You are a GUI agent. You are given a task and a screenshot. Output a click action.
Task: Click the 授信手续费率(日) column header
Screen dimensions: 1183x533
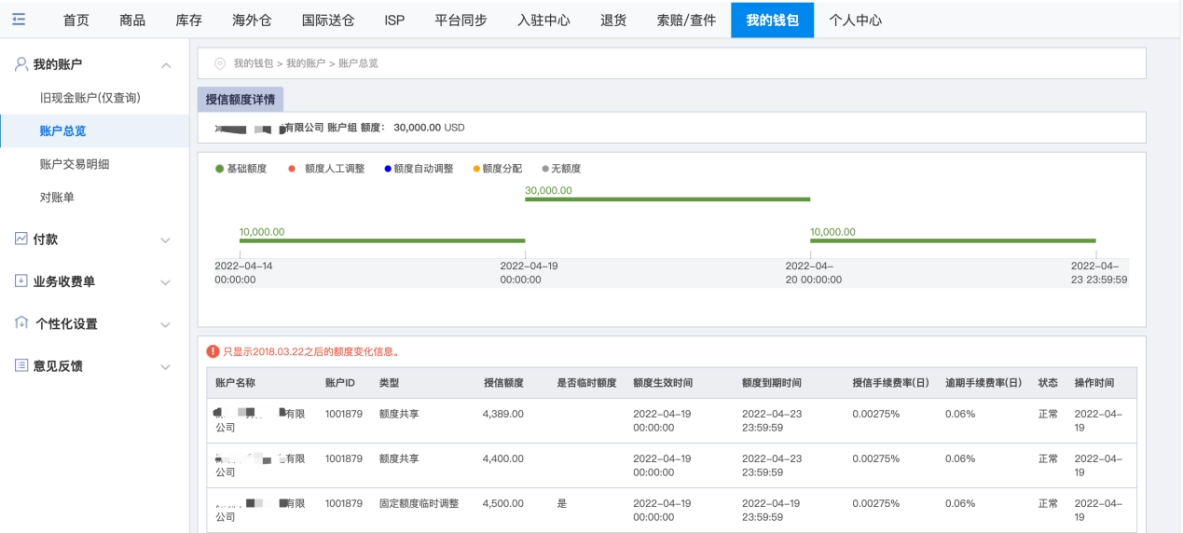[x=890, y=383]
